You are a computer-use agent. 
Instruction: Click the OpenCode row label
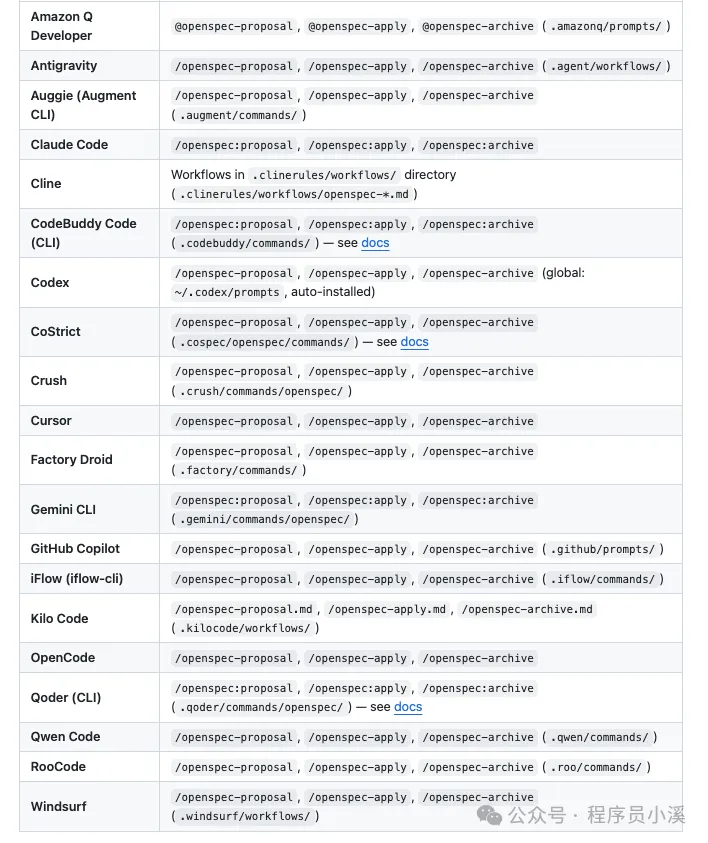[63, 658]
